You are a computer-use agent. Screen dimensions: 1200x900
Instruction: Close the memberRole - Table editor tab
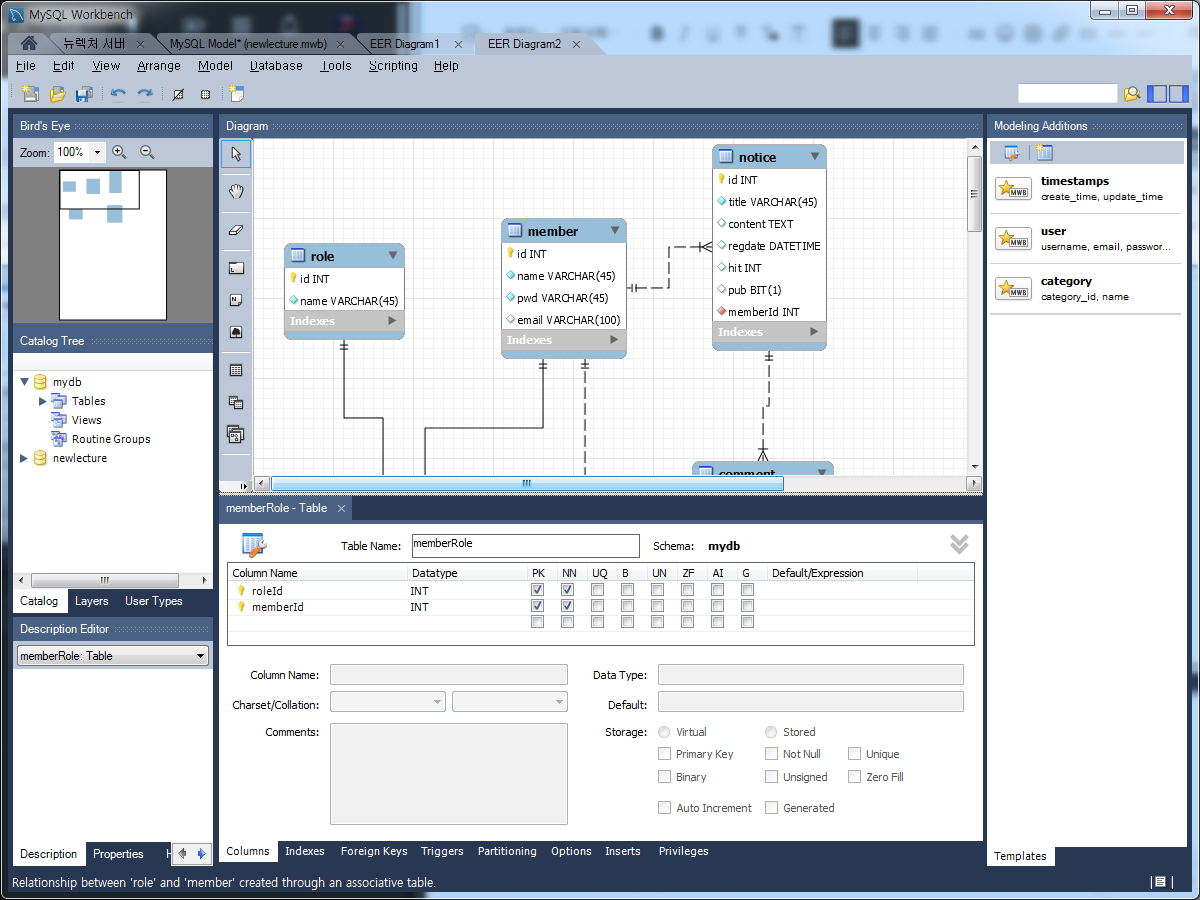[x=341, y=508]
